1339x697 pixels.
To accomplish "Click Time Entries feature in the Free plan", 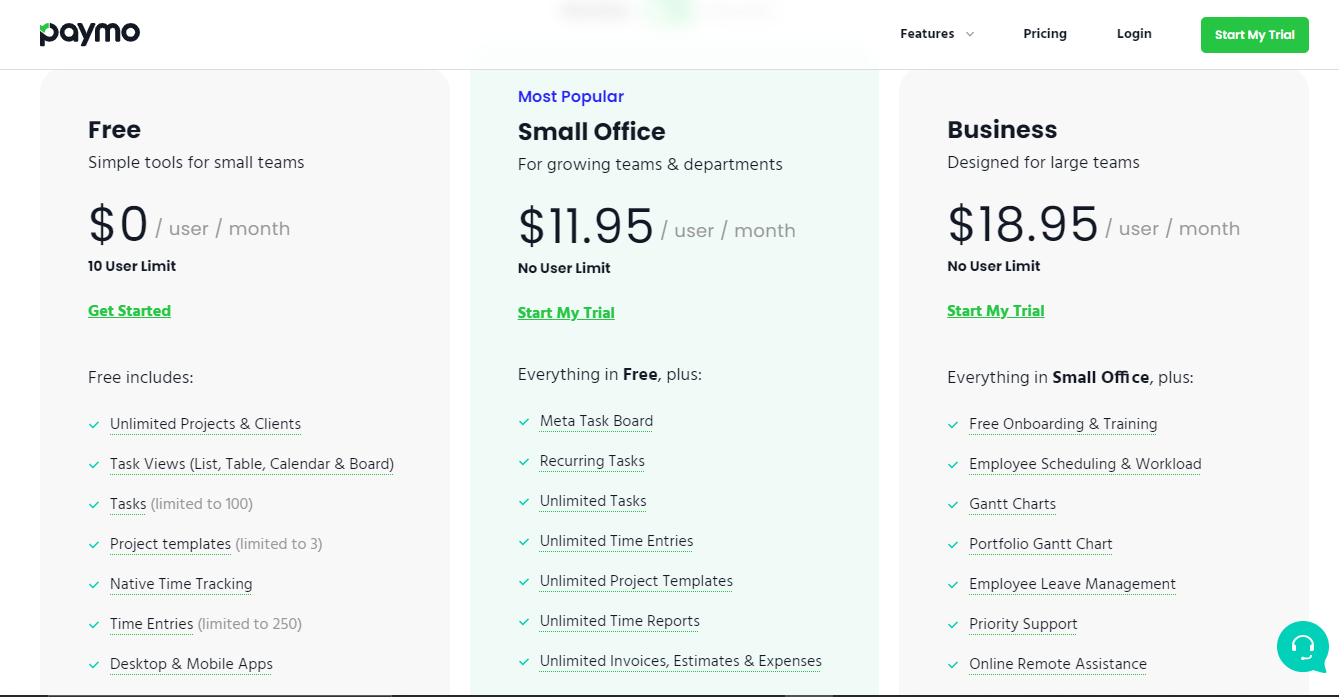I will (151, 624).
